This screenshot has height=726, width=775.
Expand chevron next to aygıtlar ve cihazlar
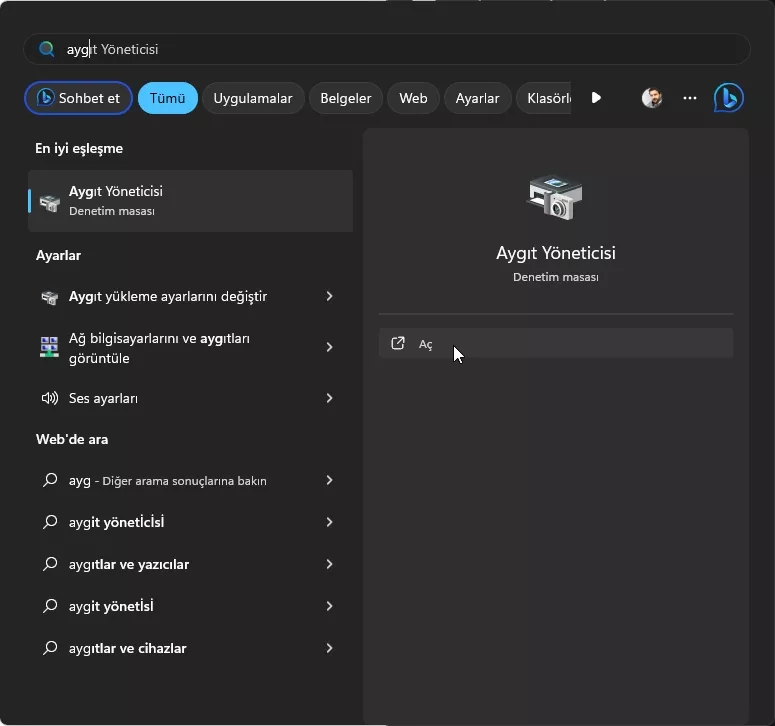(330, 648)
